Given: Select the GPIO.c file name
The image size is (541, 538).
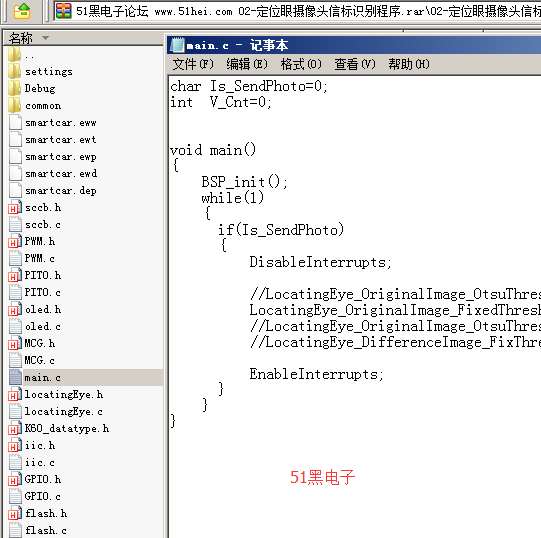Looking at the screenshot, I should tap(42, 496).
